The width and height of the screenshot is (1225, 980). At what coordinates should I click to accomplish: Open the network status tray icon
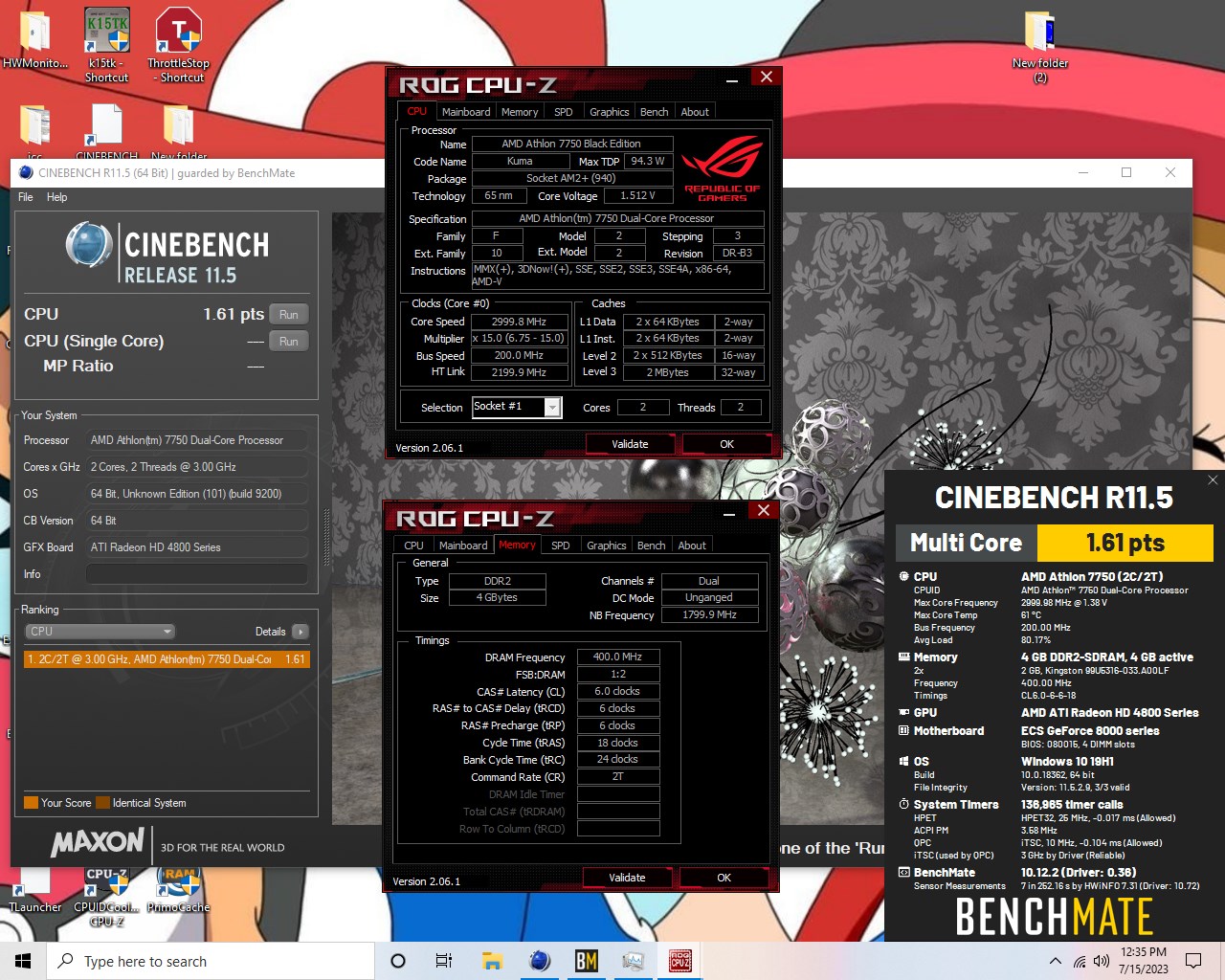pyautogui.click(x=1080, y=961)
